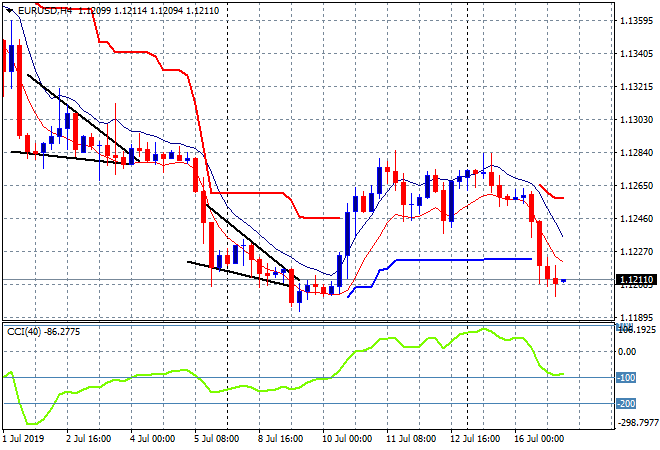The height and width of the screenshot is (450, 660).
Task: Click the CCI scale value 0.00
Action: [x=627, y=351]
